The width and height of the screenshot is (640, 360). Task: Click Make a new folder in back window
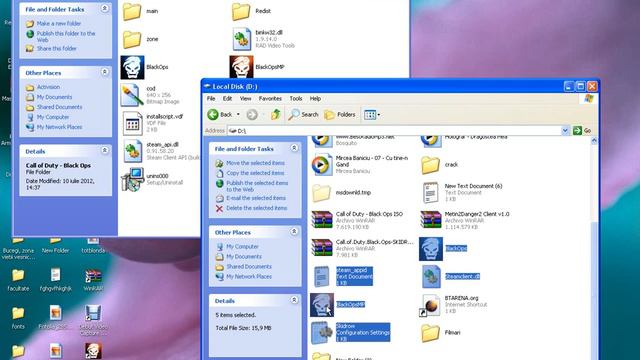click(58, 24)
